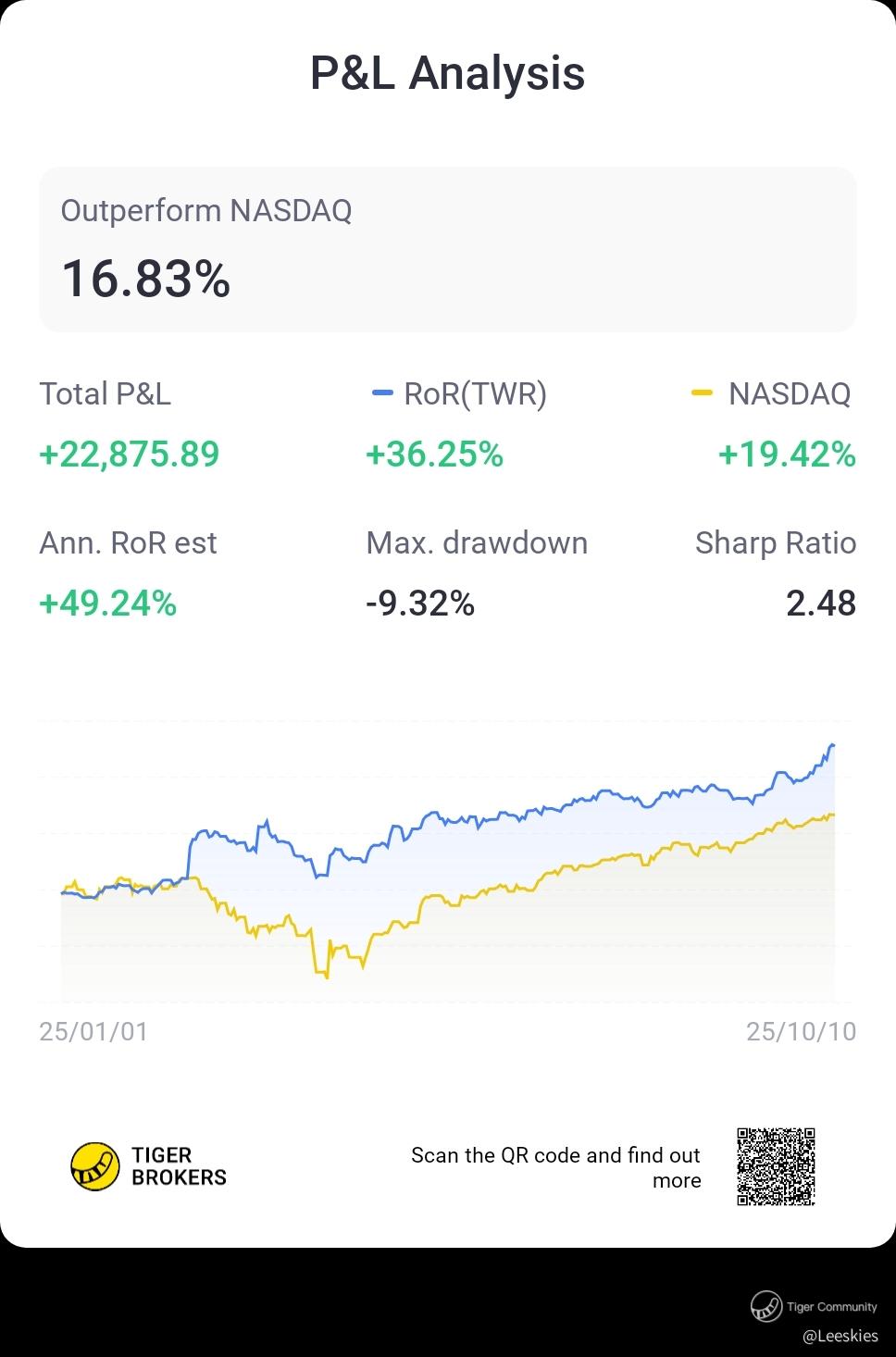Viewport: 896px width, 1357px height.
Task: Click the Ann. RoR est value +49.24%
Action: point(107,604)
